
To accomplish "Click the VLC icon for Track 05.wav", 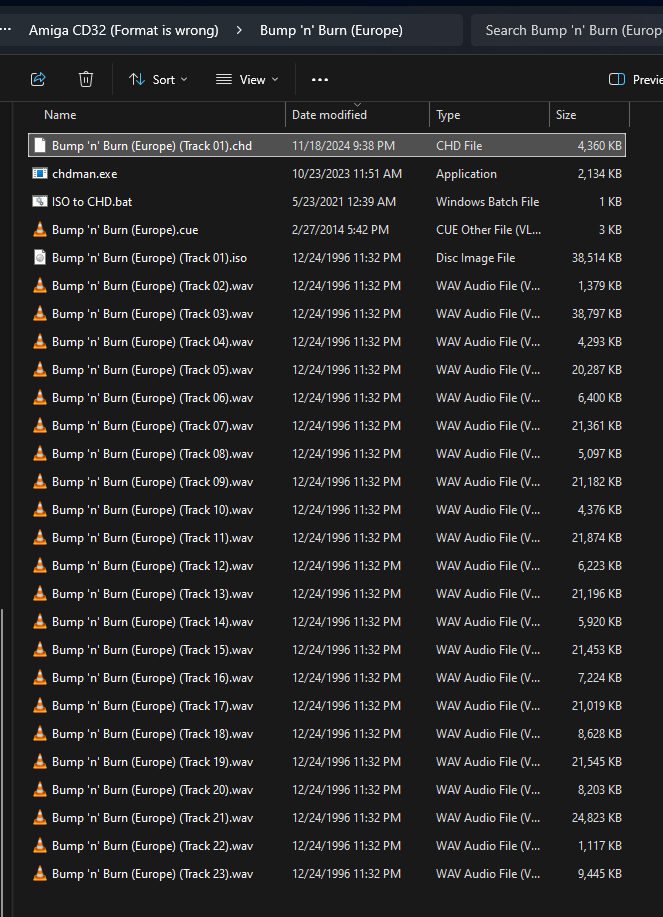I will [40, 370].
